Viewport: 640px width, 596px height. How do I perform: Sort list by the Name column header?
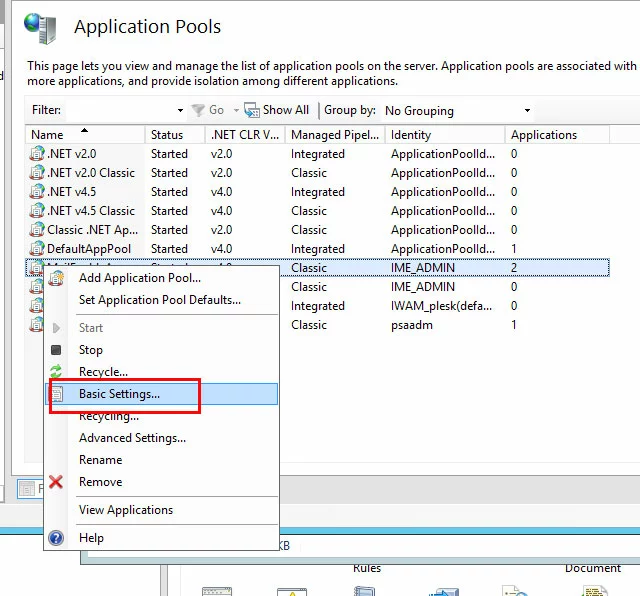(84, 135)
